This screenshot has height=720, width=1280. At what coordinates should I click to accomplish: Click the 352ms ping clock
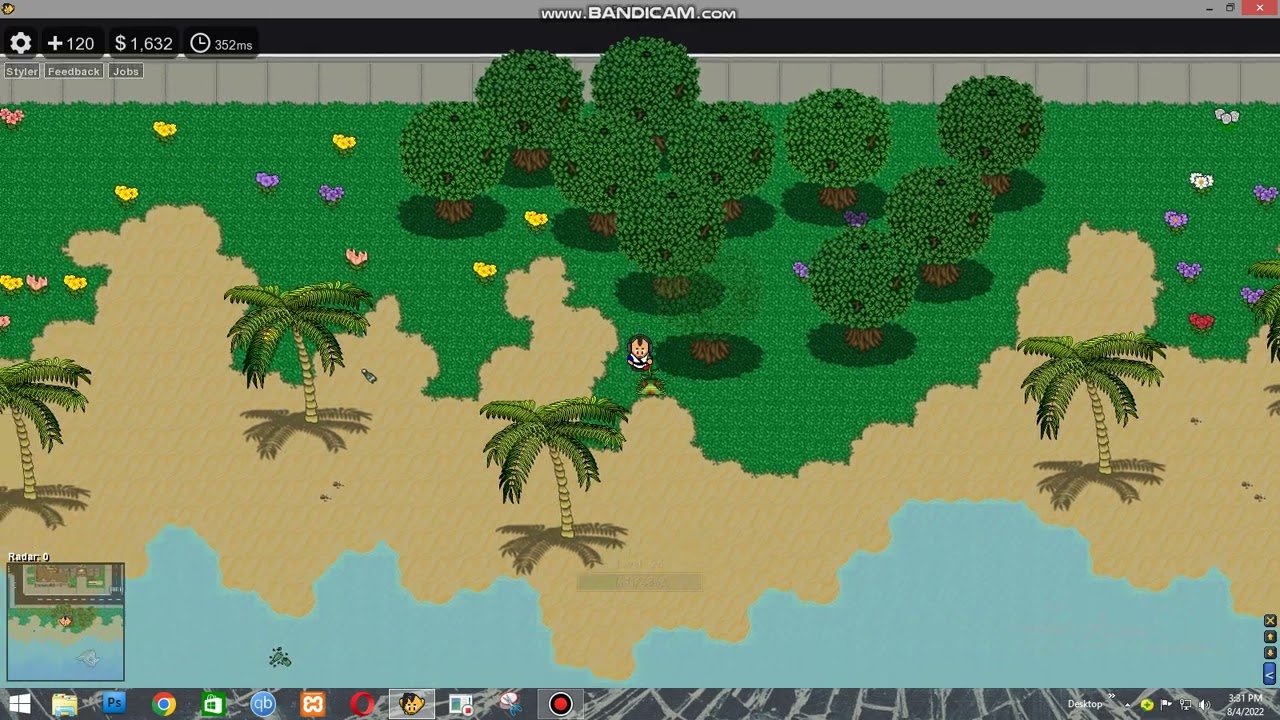coord(222,44)
